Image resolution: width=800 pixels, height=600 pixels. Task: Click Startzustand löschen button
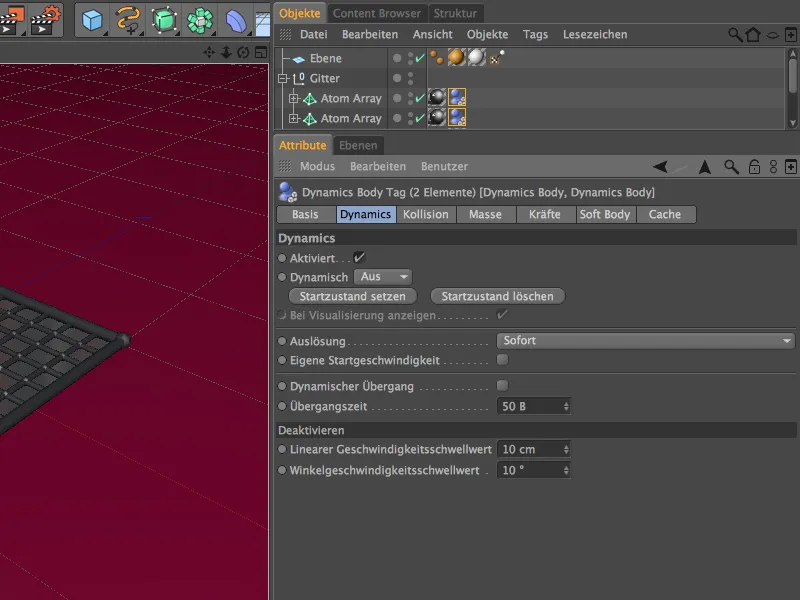coord(497,296)
